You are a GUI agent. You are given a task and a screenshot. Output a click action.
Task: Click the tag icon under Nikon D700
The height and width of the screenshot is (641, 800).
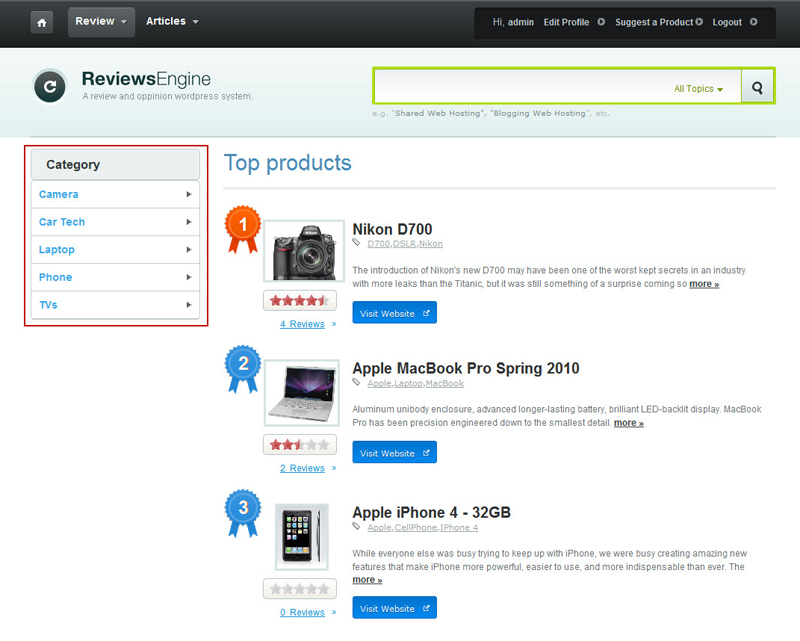tap(357, 242)
